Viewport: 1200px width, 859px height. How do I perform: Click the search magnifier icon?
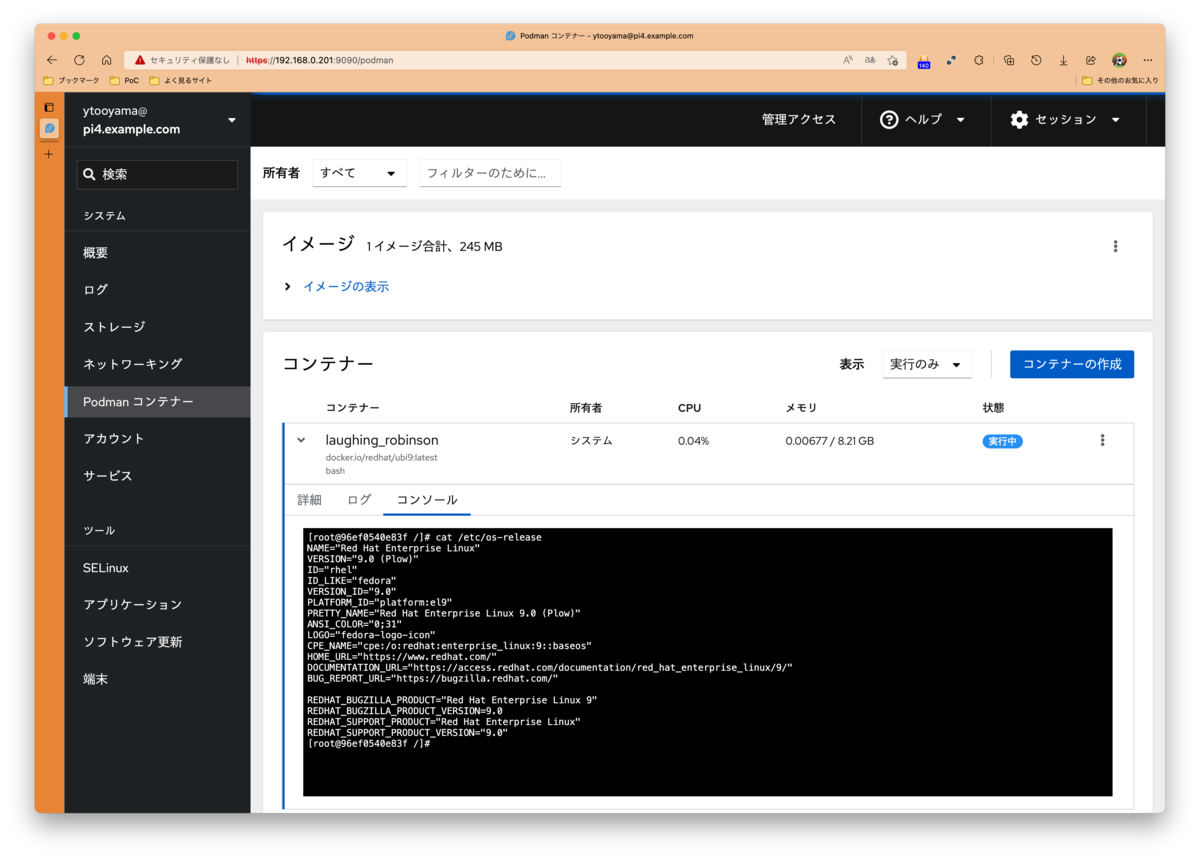tap(89, 174)
